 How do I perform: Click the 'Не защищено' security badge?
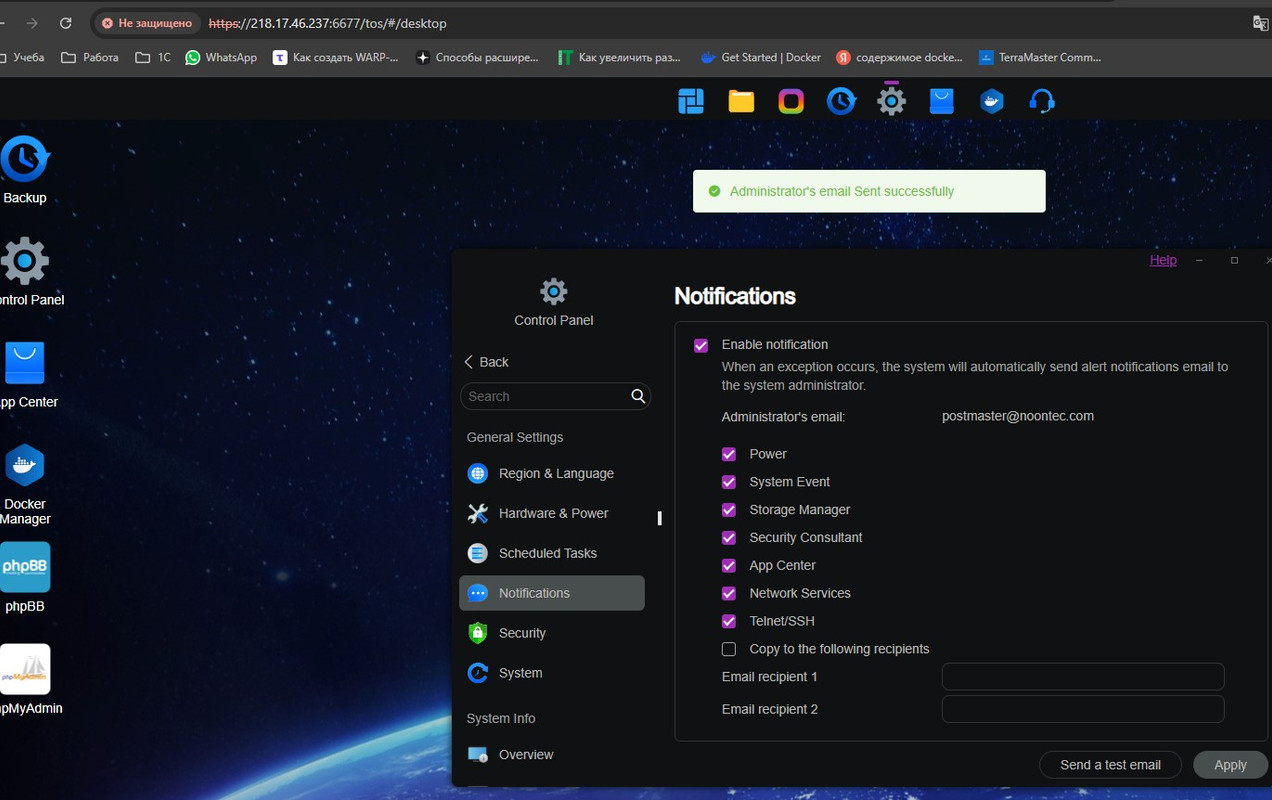point(147,23)
